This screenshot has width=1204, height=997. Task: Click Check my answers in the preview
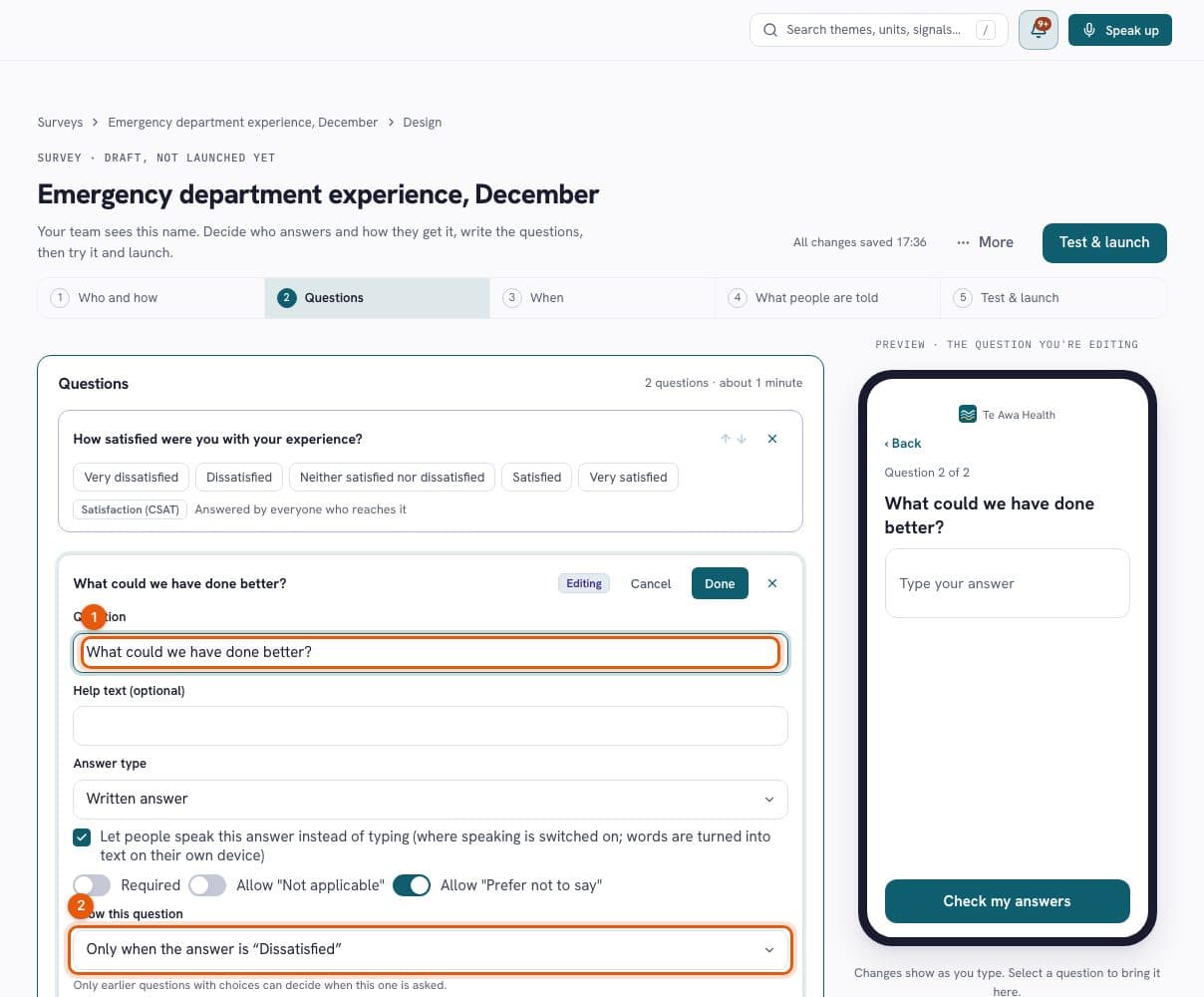coord(1008,901)
